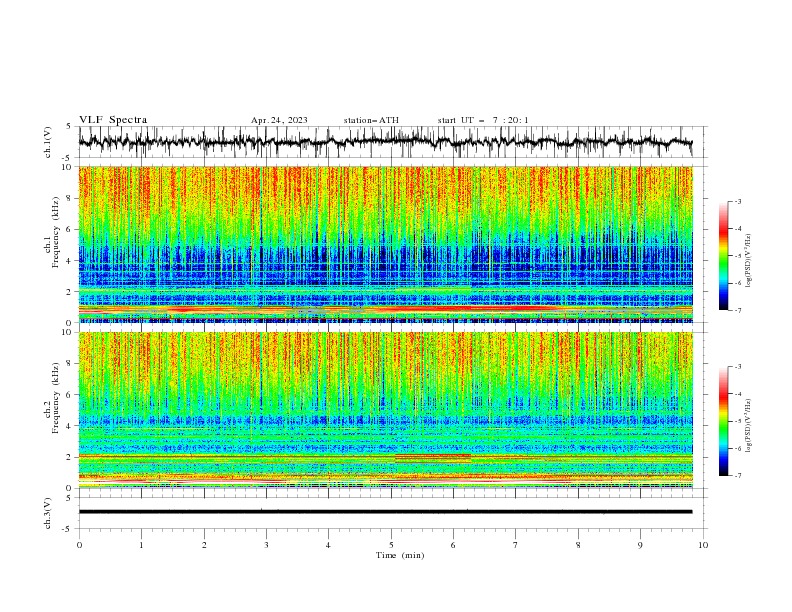Image resolution: width=792 pixels, height=612 pixels.
Task: Click the ch.2 colorbar scale
Action: (x=724, y=421)
